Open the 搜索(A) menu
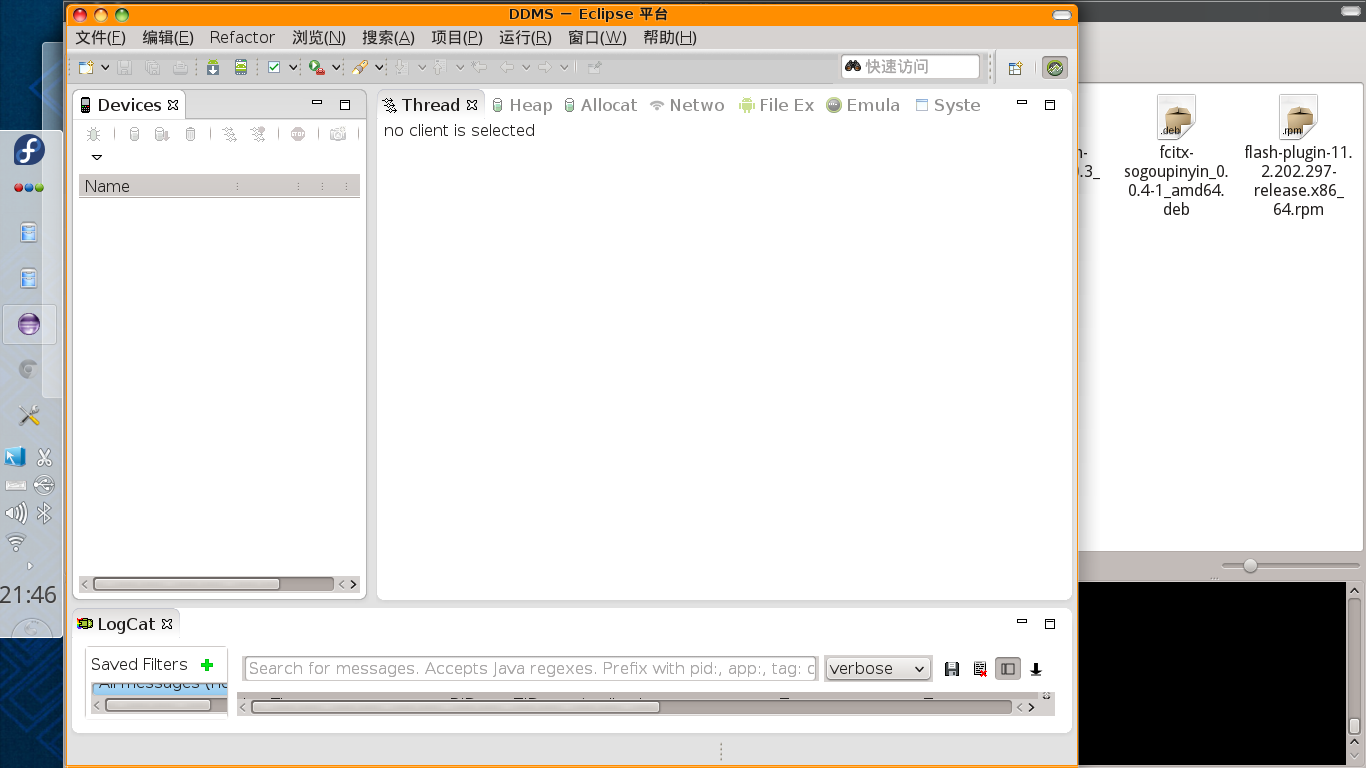This screenshot has height=768, width=1366. point(388,38)
